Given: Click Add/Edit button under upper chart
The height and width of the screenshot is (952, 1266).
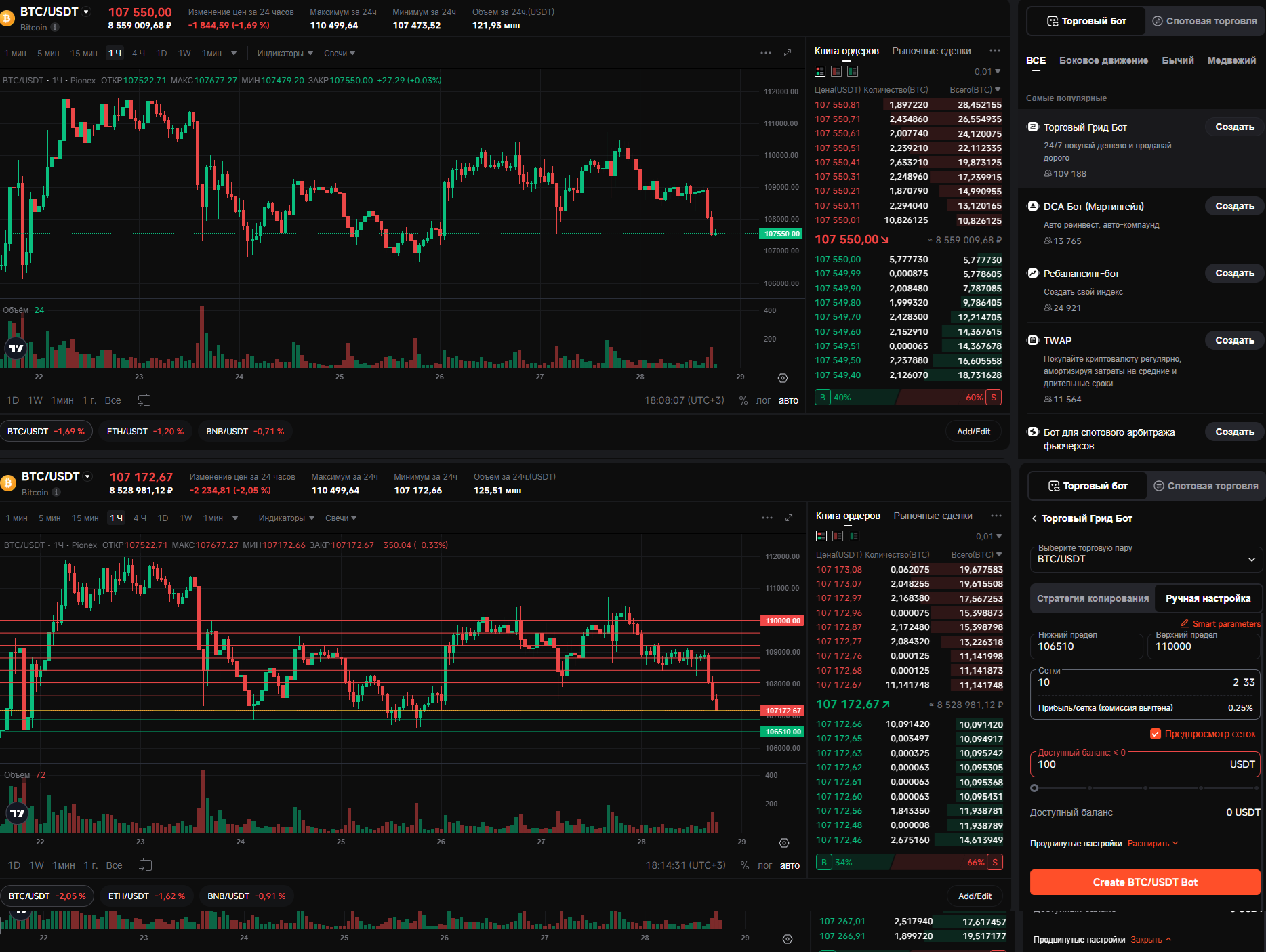Looking at the screenshot, I should click(973, 431).
